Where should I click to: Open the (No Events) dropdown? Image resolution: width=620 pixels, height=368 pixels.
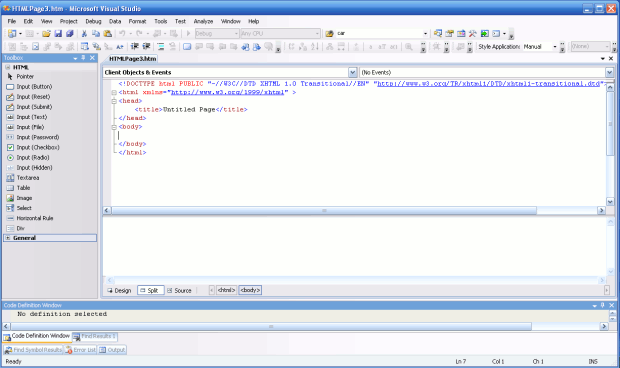coord(609,72)
